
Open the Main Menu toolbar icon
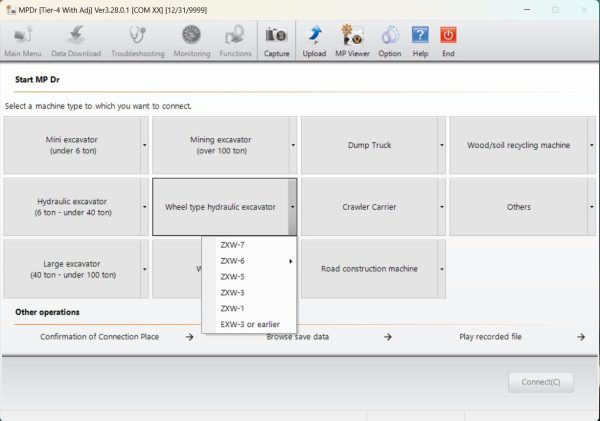23,41
